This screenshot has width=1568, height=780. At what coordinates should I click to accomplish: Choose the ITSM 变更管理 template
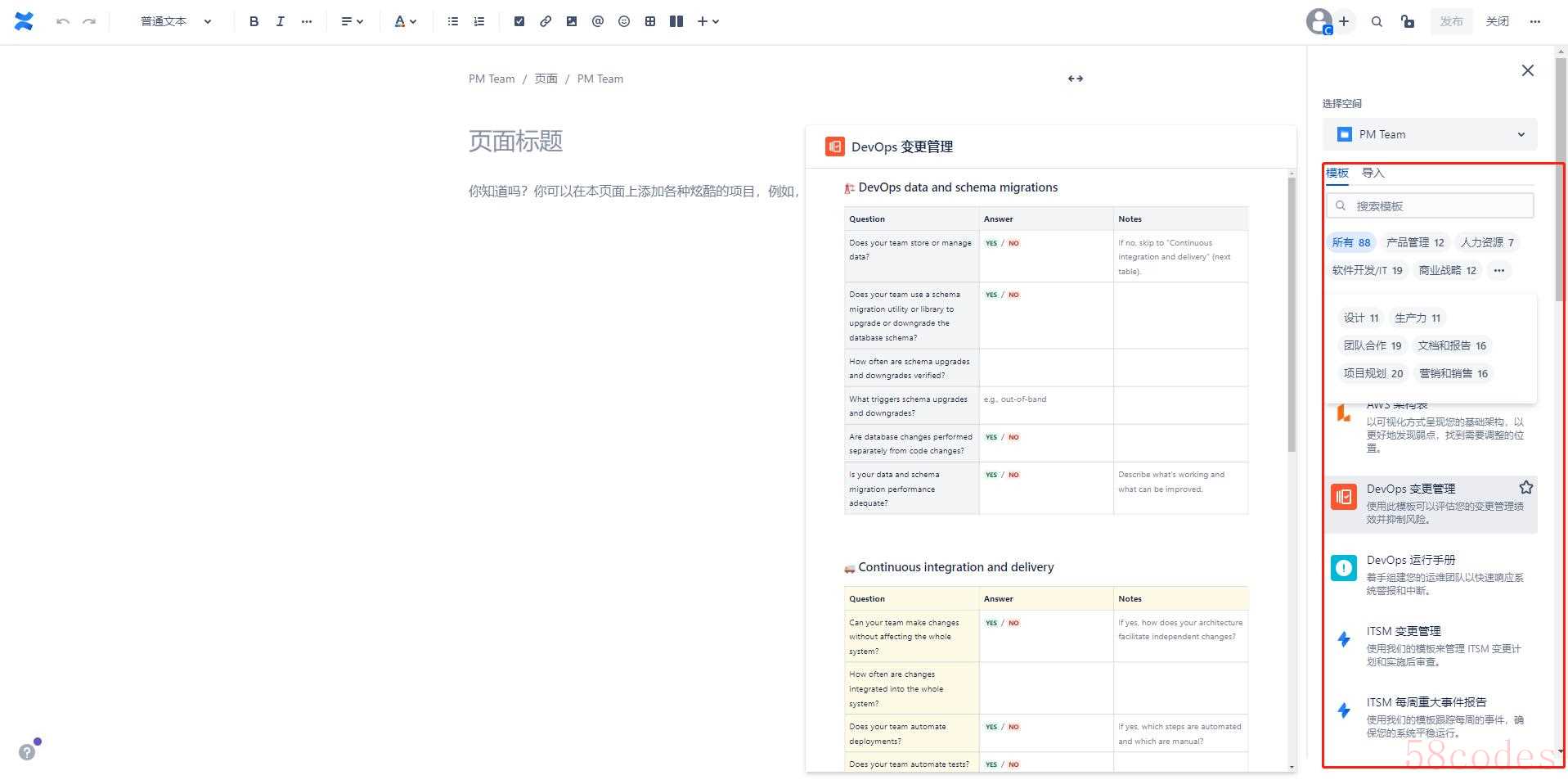[1431, 646]
